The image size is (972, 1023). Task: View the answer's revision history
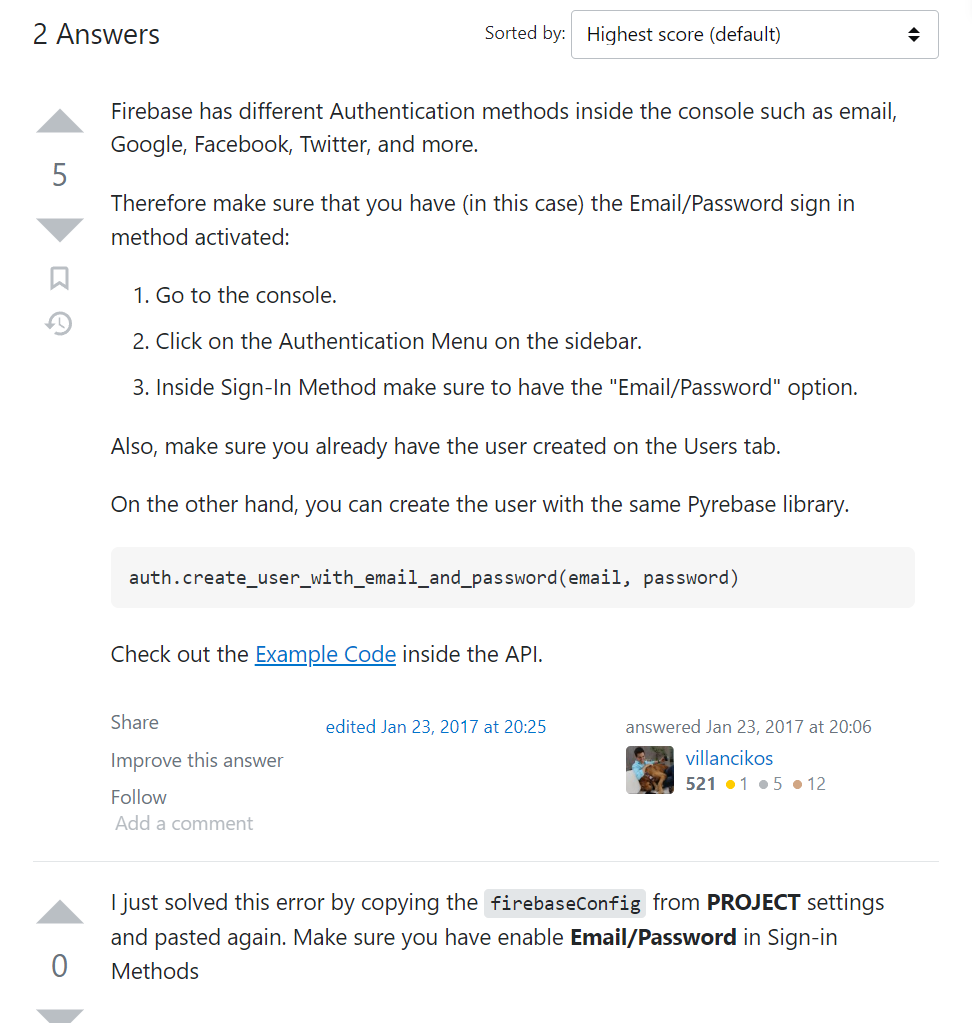click(59, 324)
